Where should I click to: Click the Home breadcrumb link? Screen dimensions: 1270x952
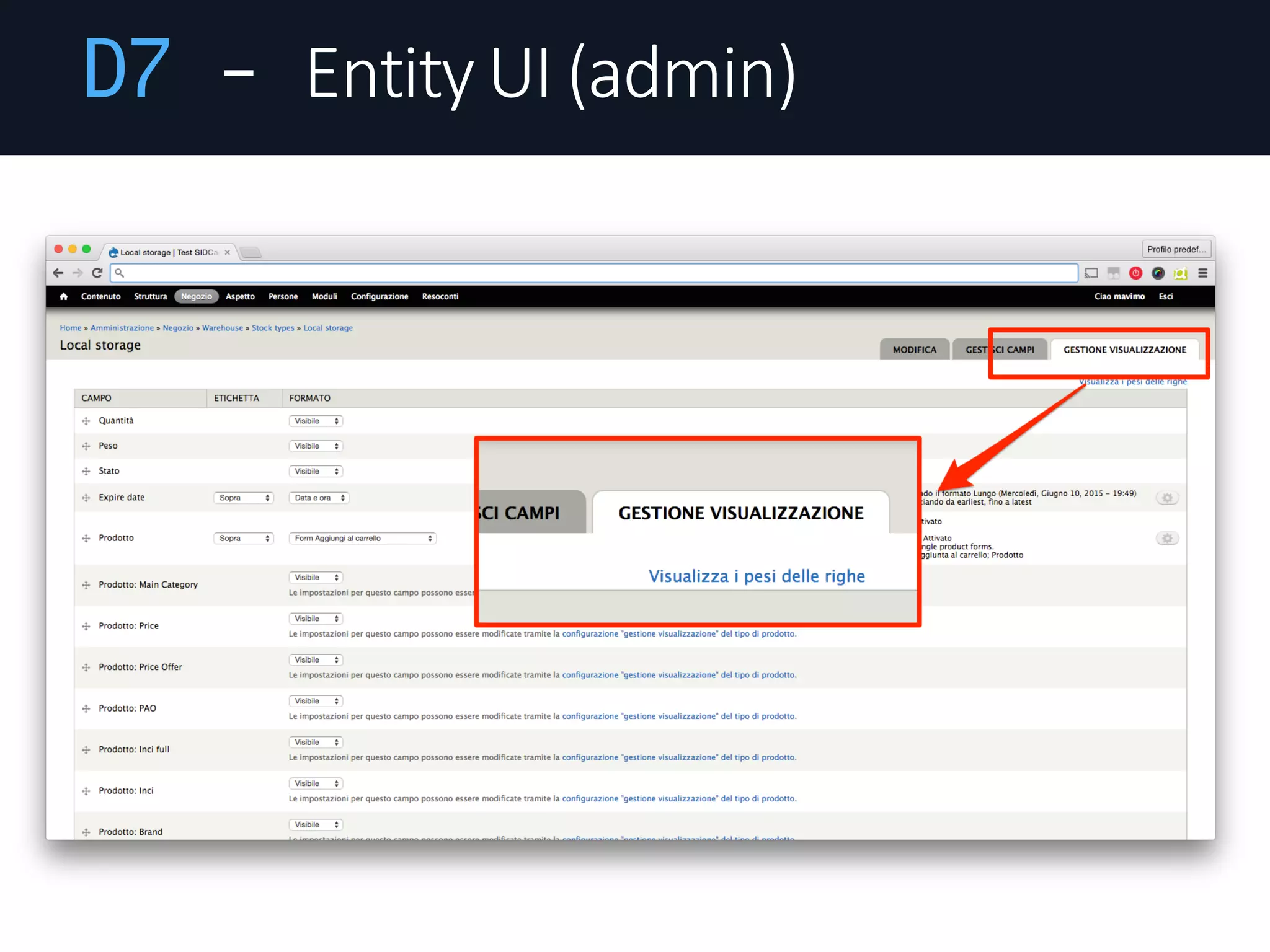(x=71, y=328)
